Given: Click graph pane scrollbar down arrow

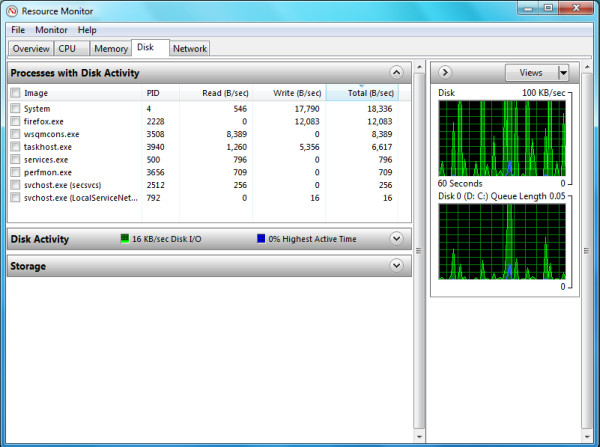Looking at the screenshot, I should [x=587, y=437].
